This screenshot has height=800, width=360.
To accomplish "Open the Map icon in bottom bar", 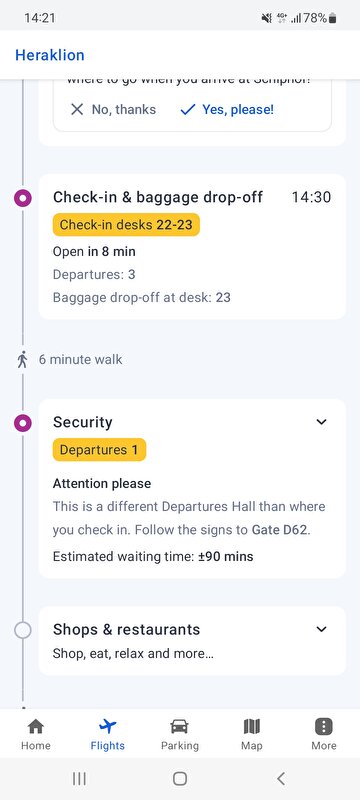I will [x=251, y=726].
